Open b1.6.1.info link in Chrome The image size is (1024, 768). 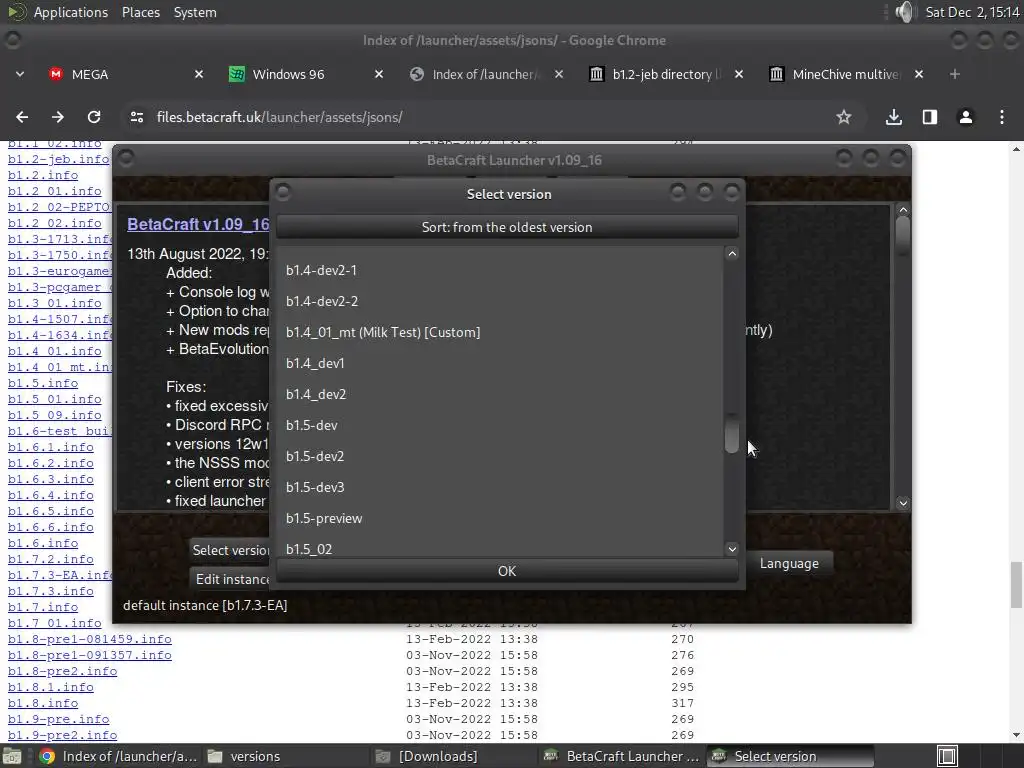click(x=50, y=447)
